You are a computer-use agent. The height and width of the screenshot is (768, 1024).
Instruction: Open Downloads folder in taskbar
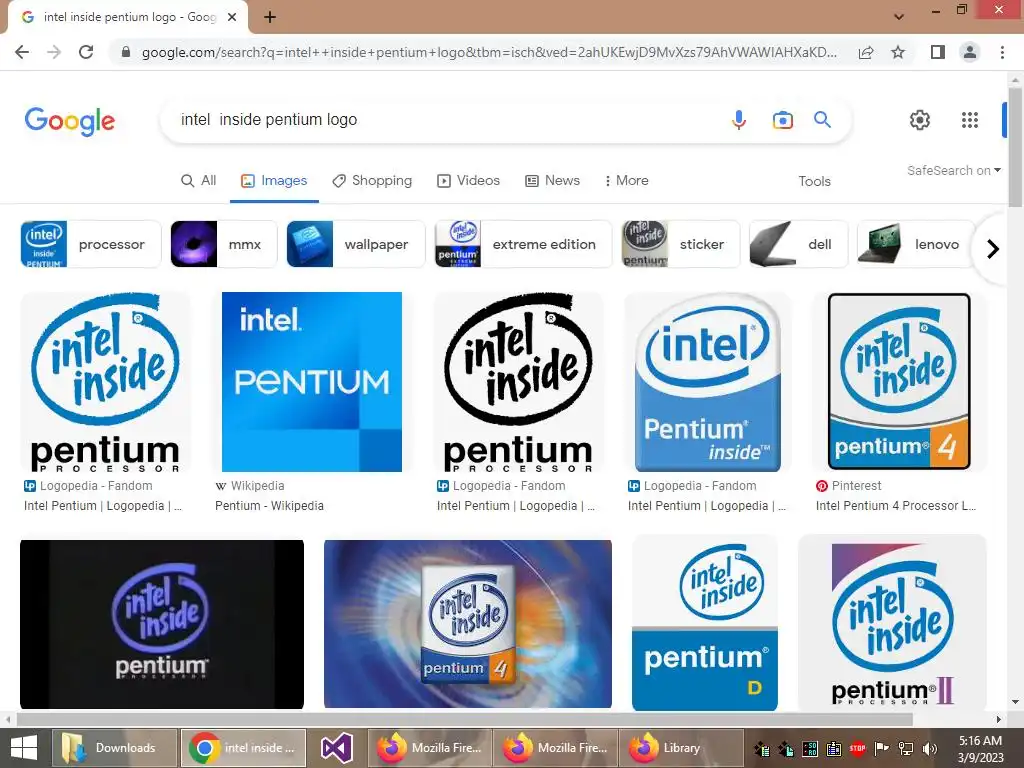click(x=114, y=748)
